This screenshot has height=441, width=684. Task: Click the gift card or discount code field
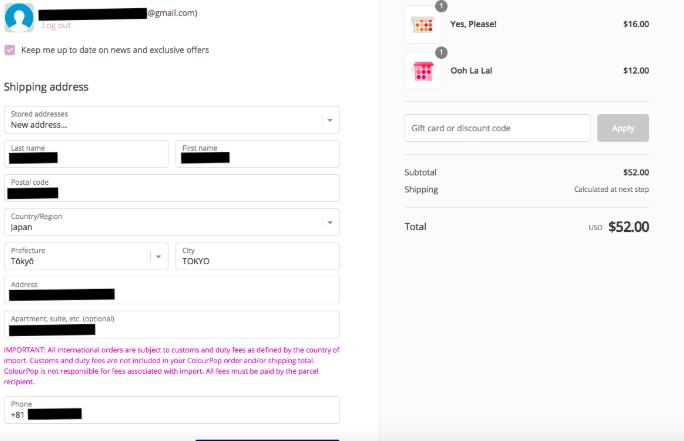click(497, 128)
